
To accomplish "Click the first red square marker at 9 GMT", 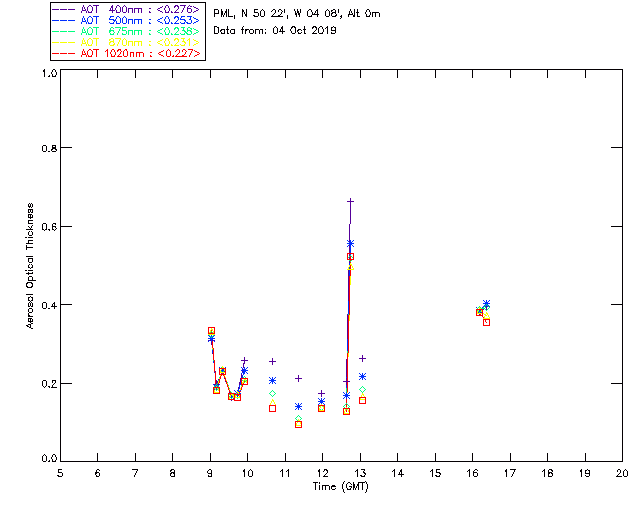I will pyautogui.click(x=211, y=331).
